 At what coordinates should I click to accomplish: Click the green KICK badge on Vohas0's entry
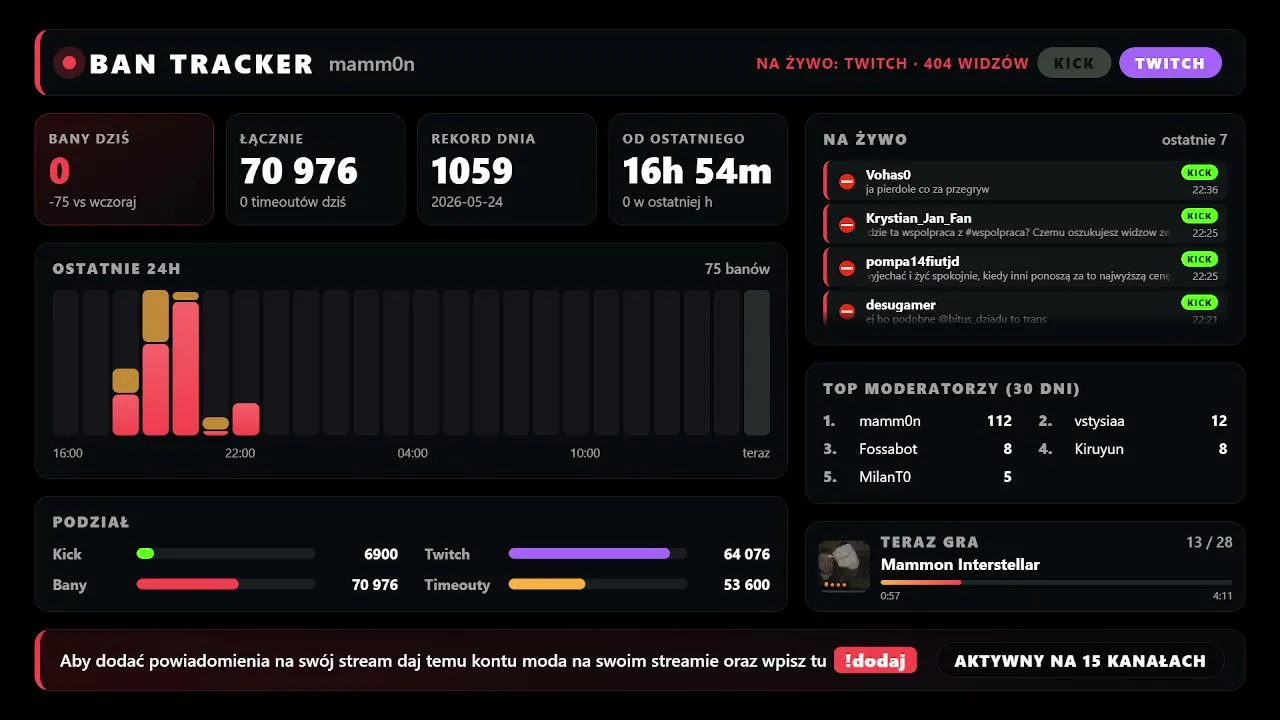pos(1199,173)
